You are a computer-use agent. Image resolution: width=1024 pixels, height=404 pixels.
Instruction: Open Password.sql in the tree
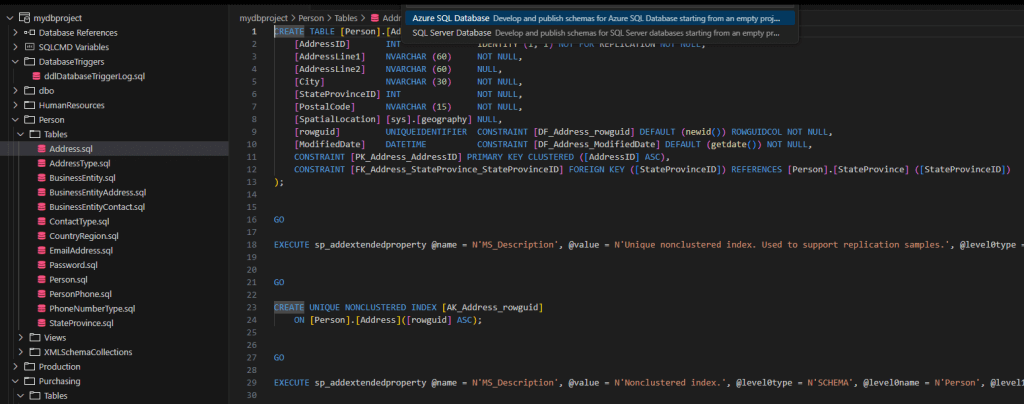coord(73,265)
